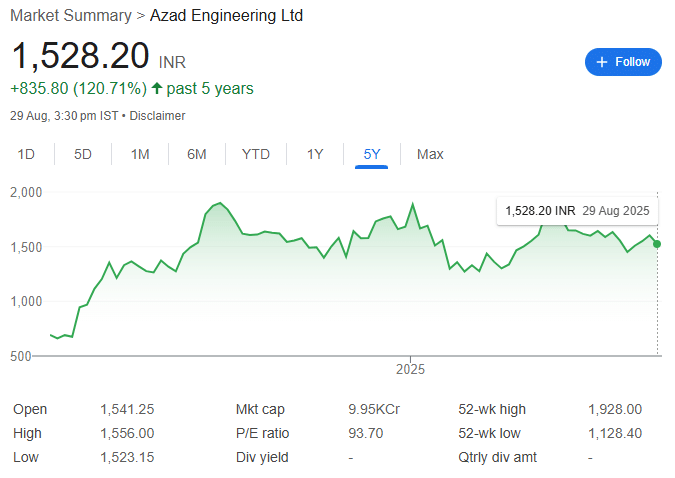The height and width of the screenshot is (478, 675).
Task: Open the Market Summary breadcrumb link
Action: pos(71,16)
